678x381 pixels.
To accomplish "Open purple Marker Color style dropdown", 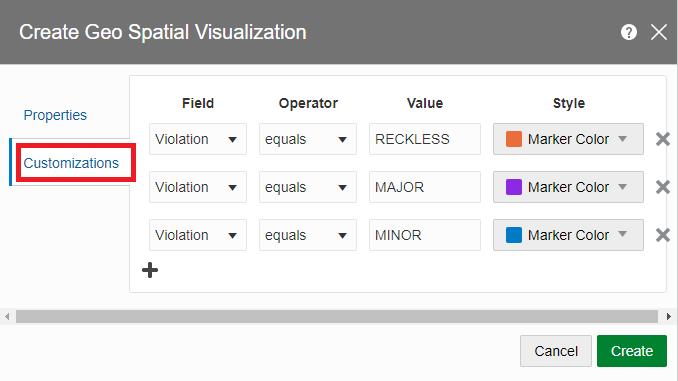I will coord(568,187).
